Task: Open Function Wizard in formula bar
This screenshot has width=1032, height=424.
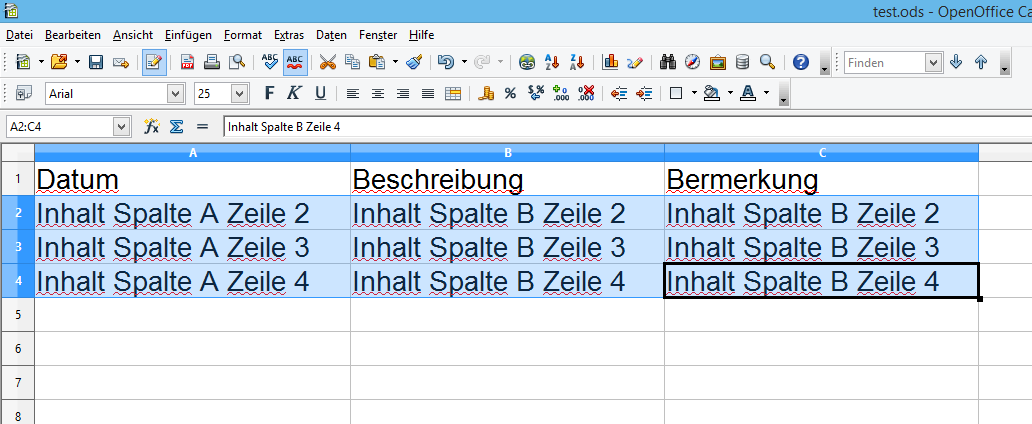Action: coord(152,127)
